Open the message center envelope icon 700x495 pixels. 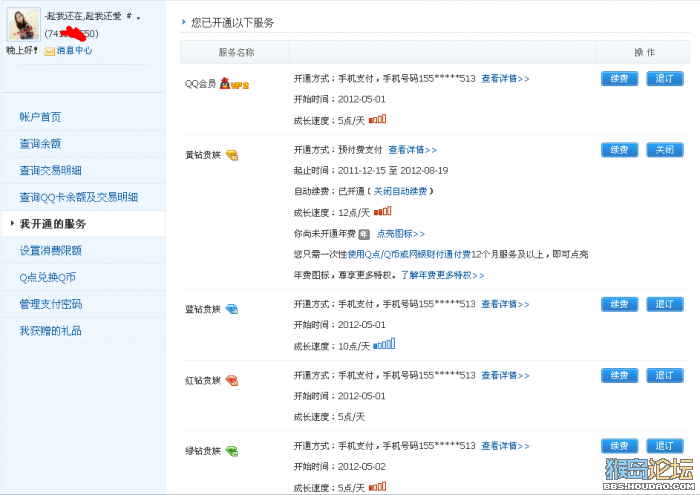(50, 51)
